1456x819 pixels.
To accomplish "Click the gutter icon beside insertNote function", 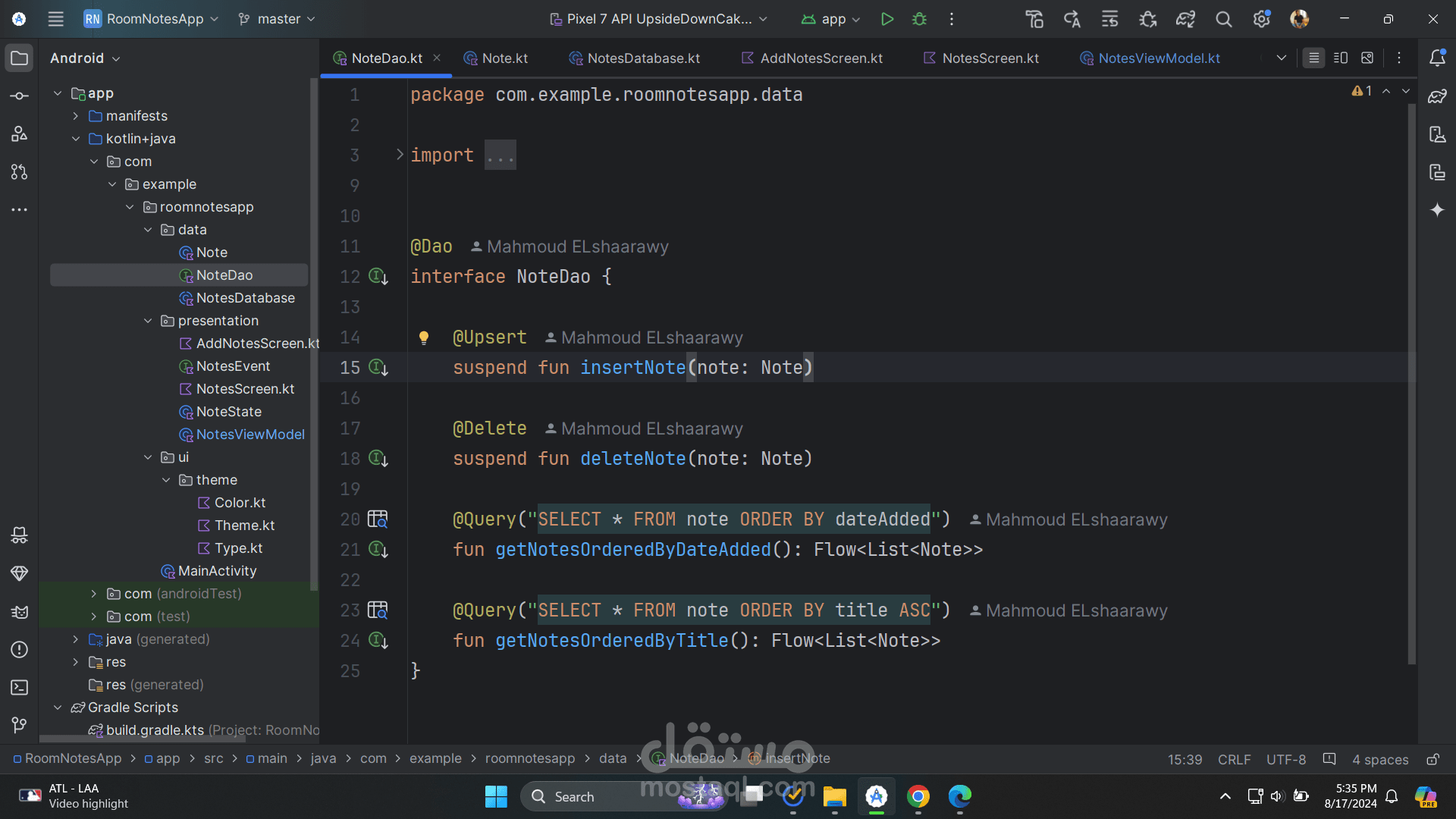I will pyautogui.click(x=378, y=368).
